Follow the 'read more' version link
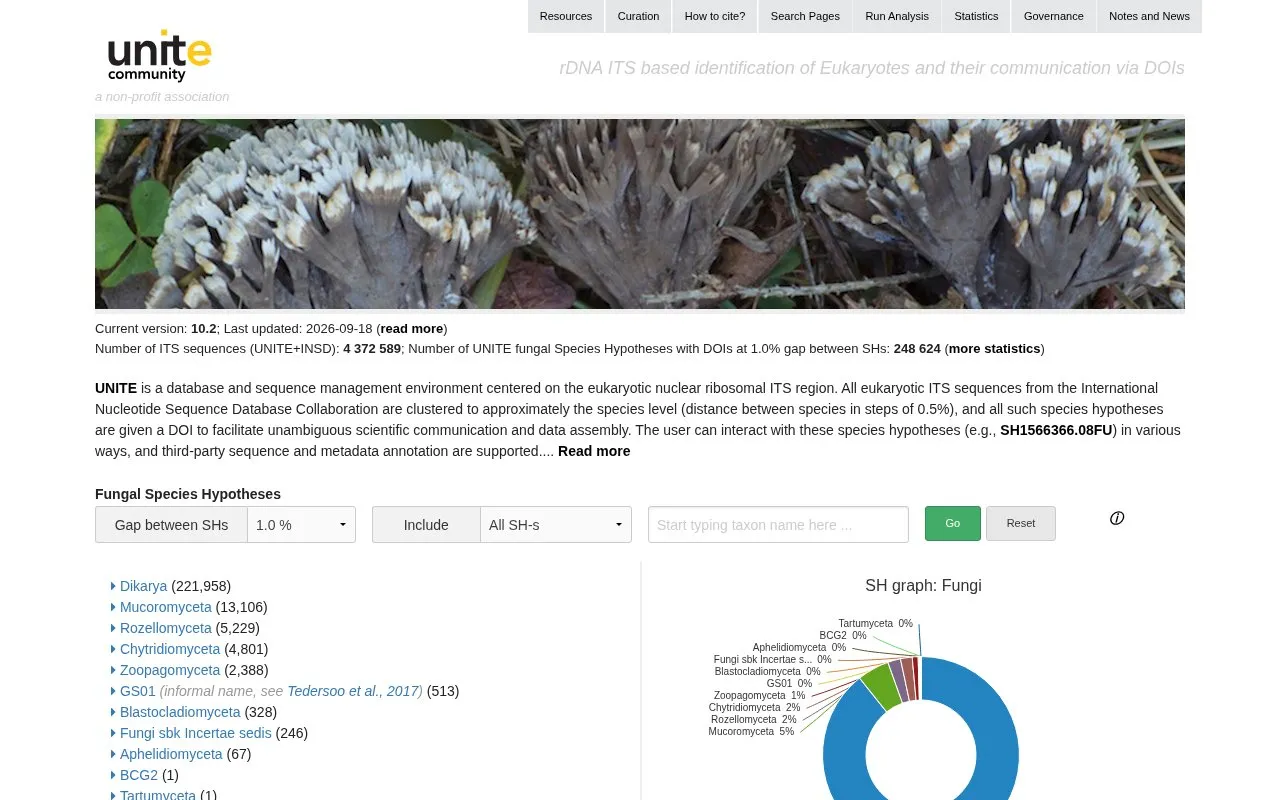 pos(411,329)
